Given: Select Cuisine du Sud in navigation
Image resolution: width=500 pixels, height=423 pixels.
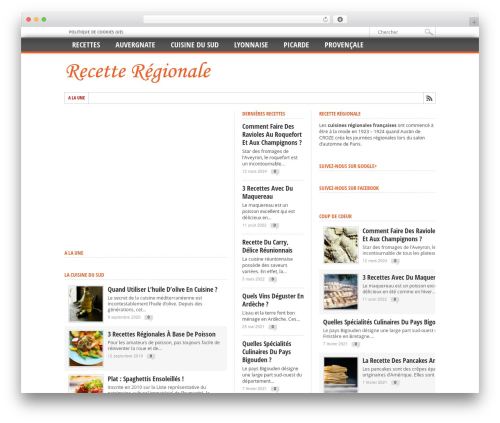Looking at the screenshot, I should click(x=194, y=45).
